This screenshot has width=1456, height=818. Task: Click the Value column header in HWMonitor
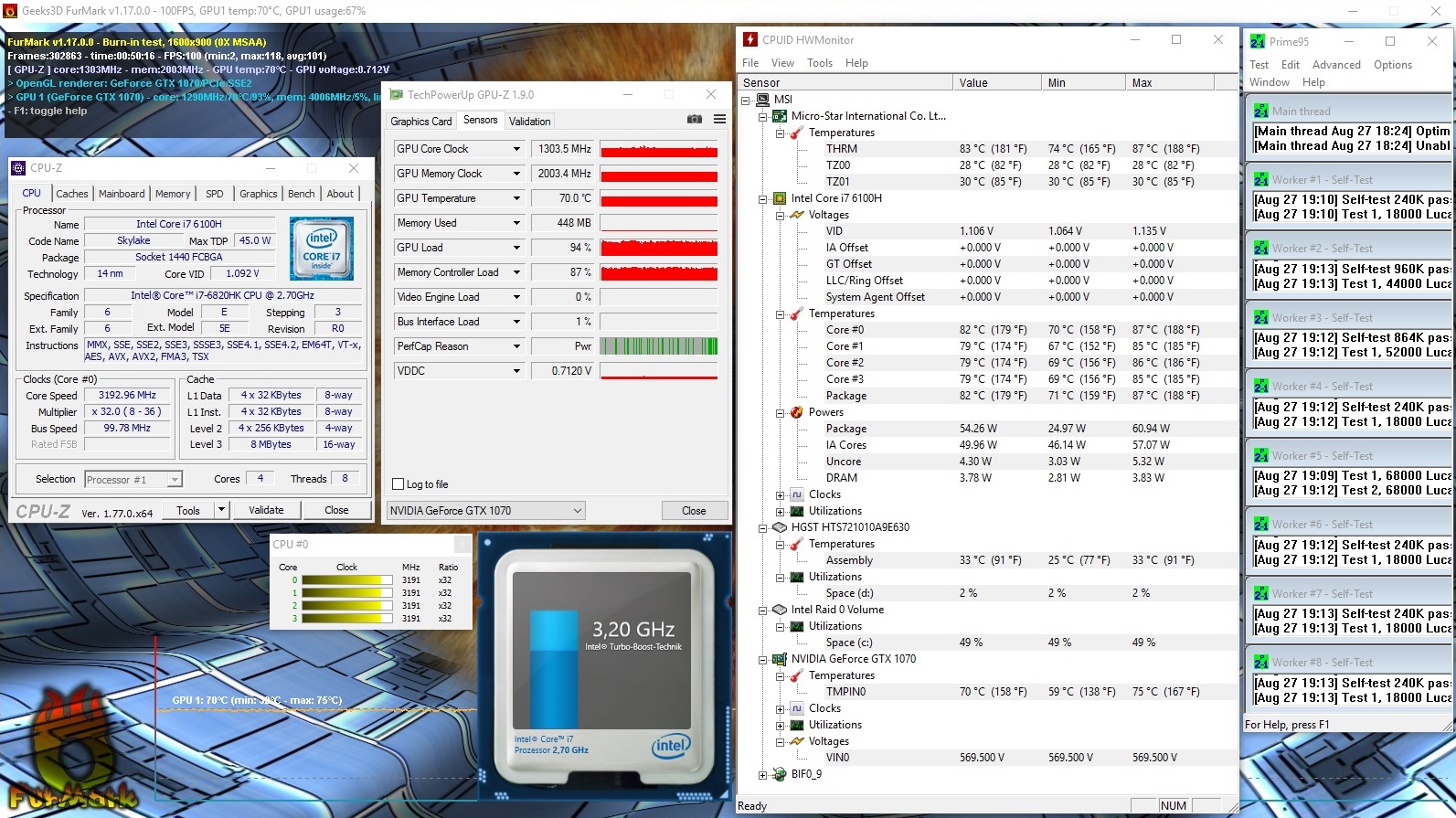[973, 83]
